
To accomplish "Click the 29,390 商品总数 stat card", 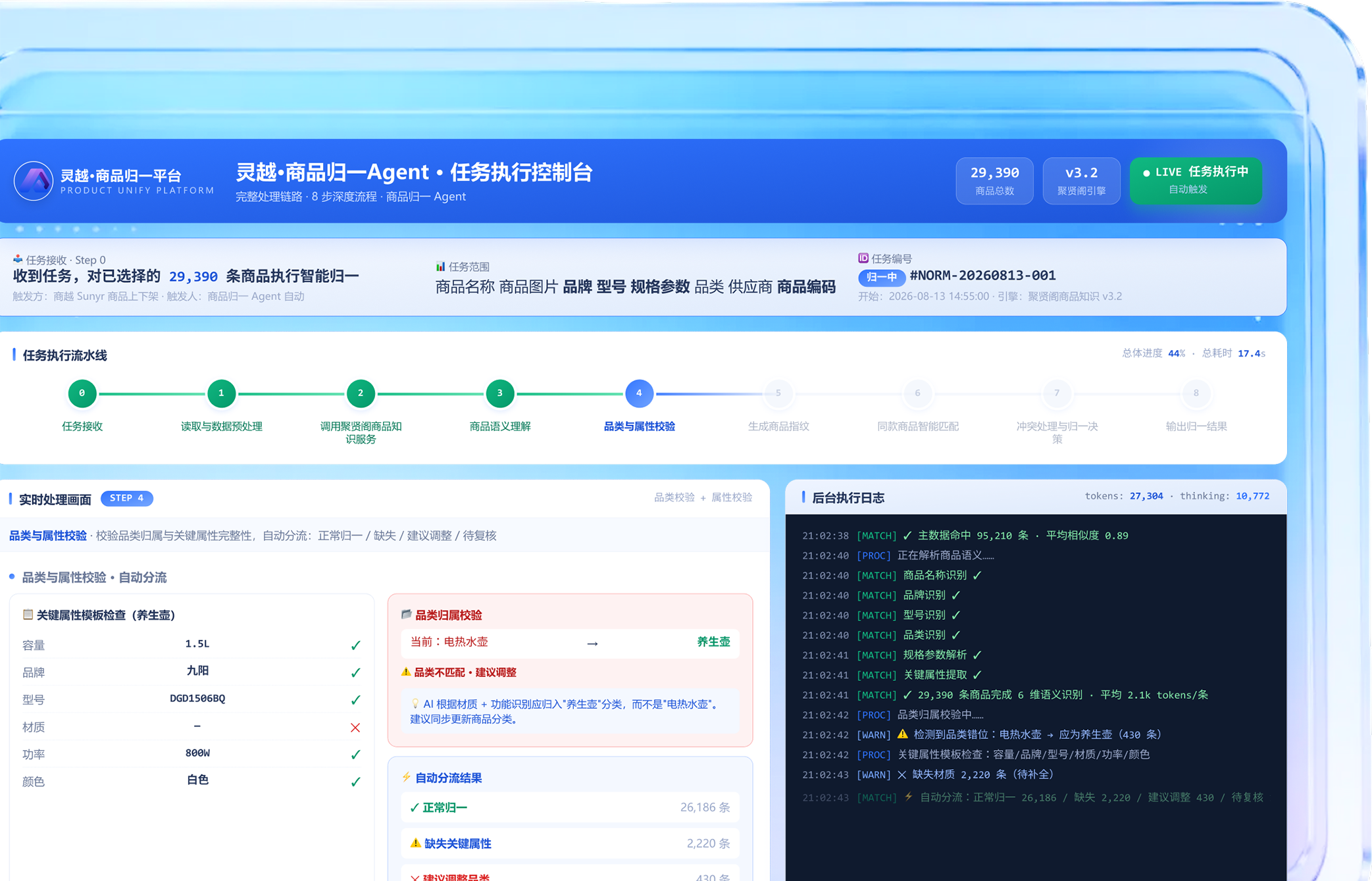I will 994,180.
